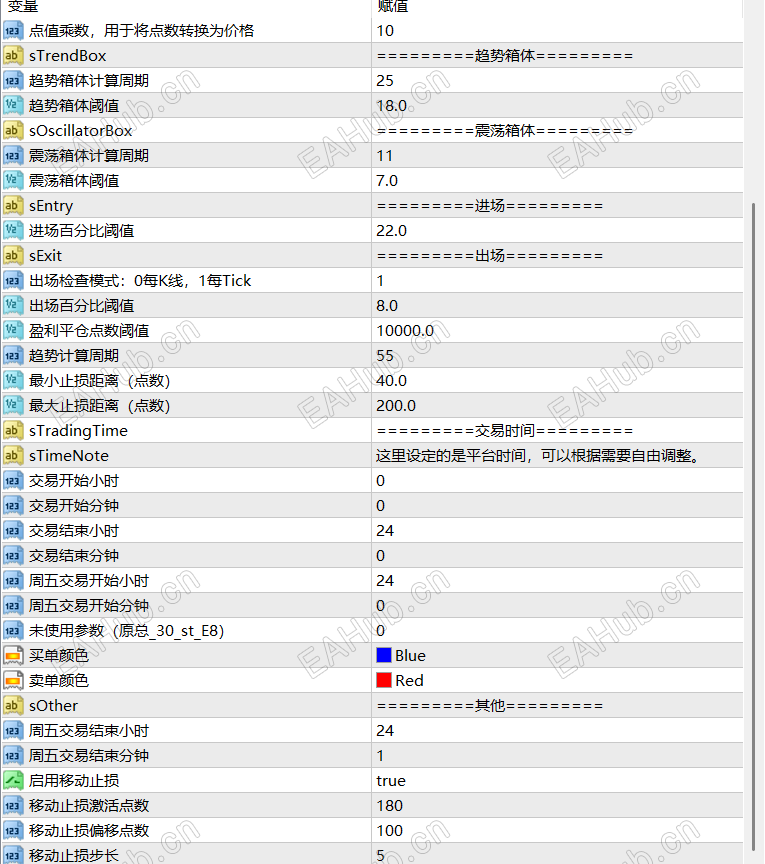
Task: Select the string icon next to sOscillatorBox
Action: point(13,131)
